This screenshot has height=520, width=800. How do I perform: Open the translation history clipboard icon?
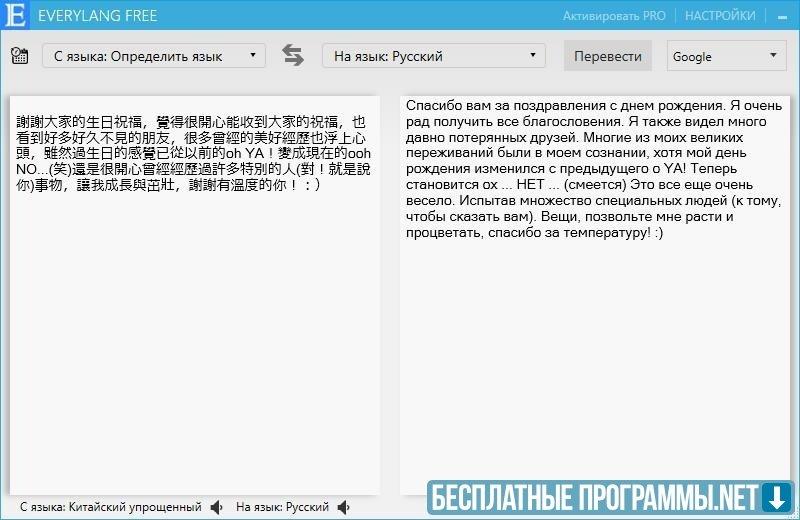[x=18, y=55]
